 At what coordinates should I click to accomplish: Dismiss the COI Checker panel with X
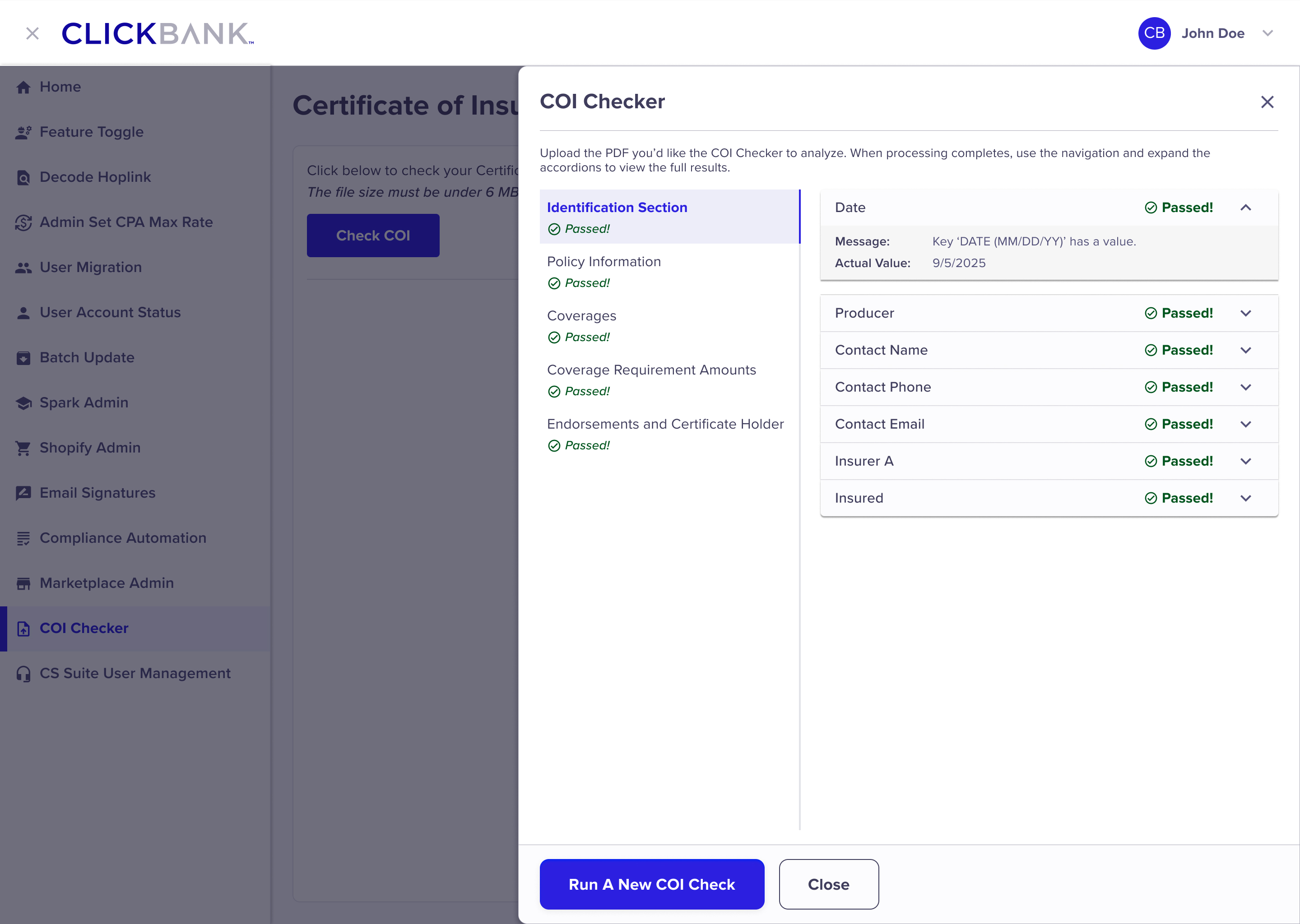click(1267, 102)
